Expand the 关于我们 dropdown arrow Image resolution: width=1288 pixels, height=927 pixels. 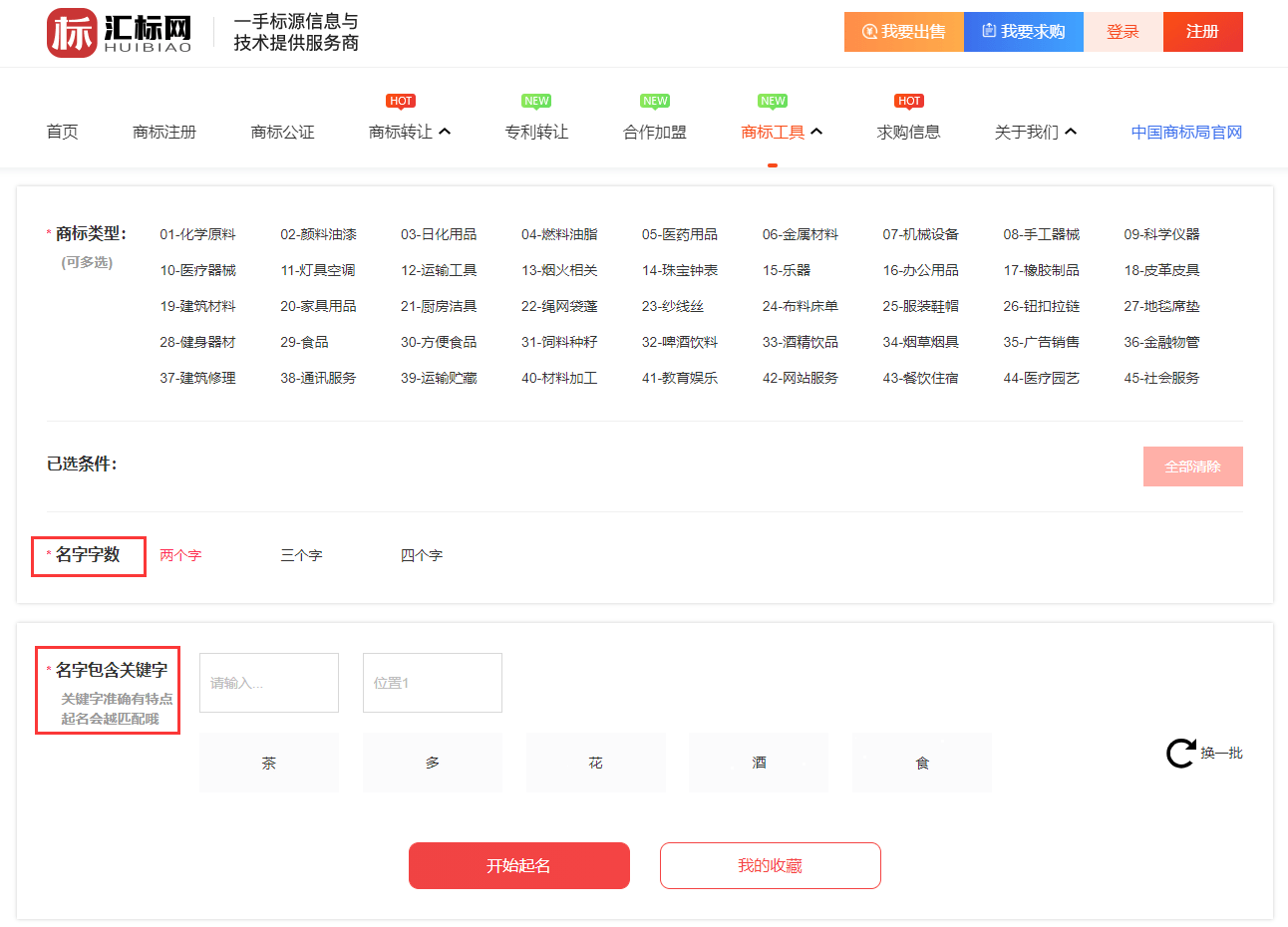tap(1071, 132)
